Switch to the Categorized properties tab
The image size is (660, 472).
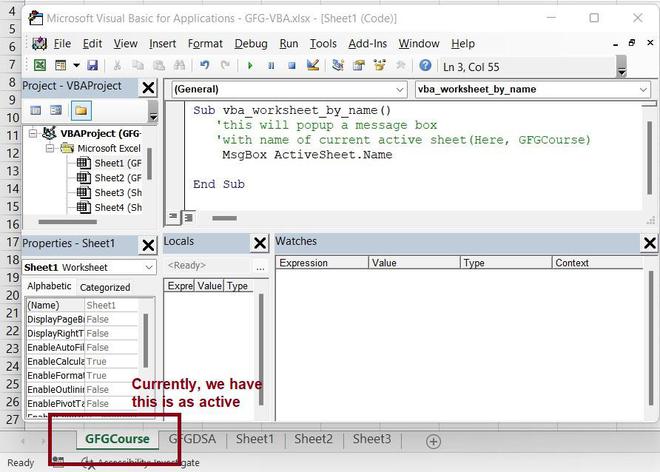[x=105, y=288]
